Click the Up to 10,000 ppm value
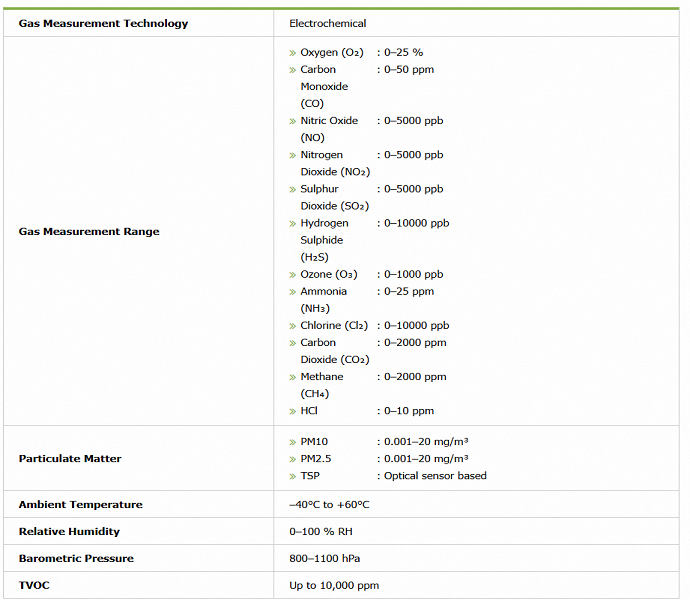This screenshot has width=690, height=600. pyautogui.click(x=334, y=585)
